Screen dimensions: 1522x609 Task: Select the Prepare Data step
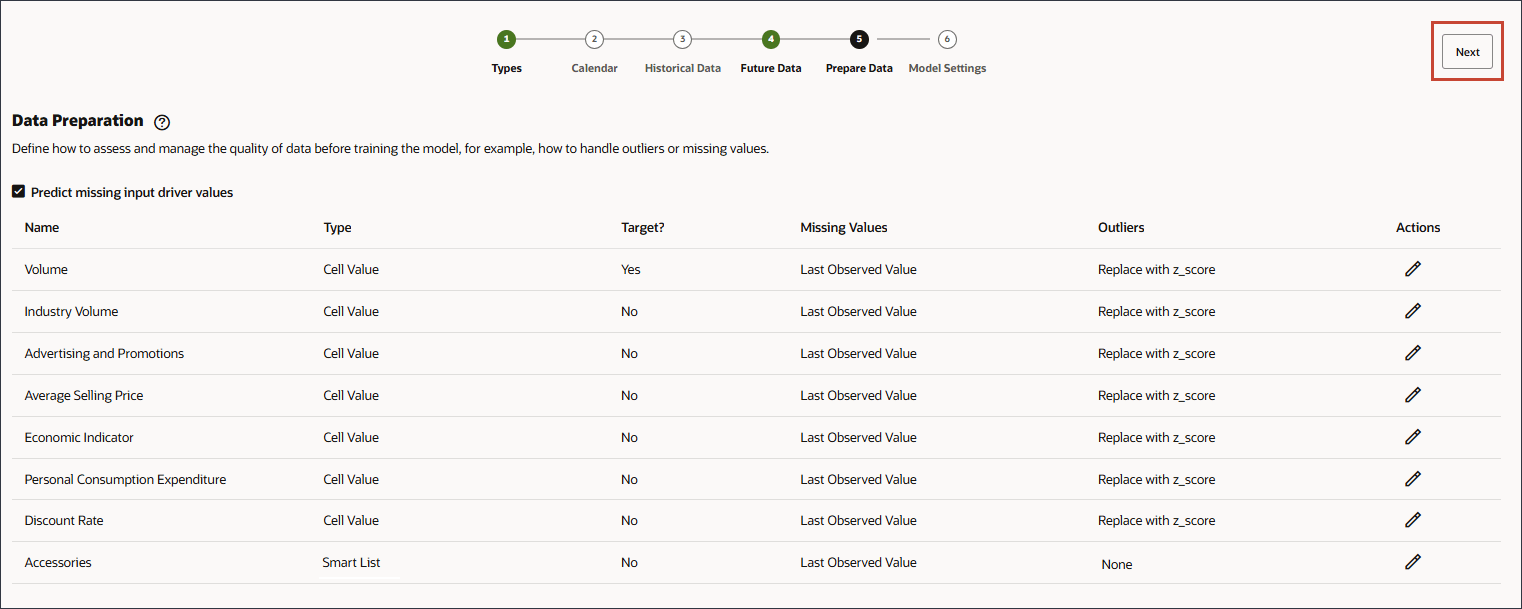pyautogui.click(x=859, y=40)
